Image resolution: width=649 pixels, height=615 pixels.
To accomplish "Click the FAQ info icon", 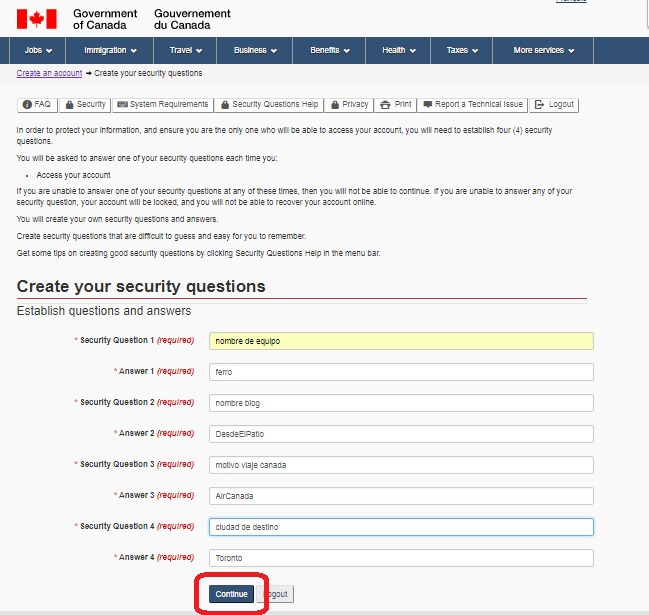I will pos(27,104).
